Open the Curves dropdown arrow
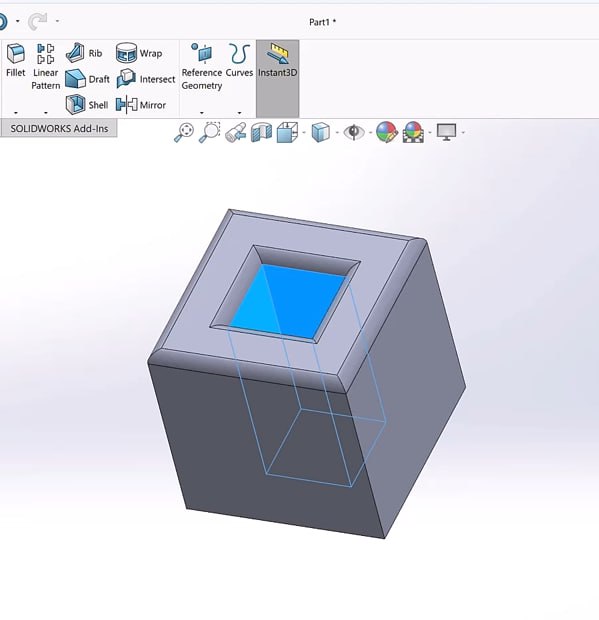The image size is (599, 620). coord(239,113)
